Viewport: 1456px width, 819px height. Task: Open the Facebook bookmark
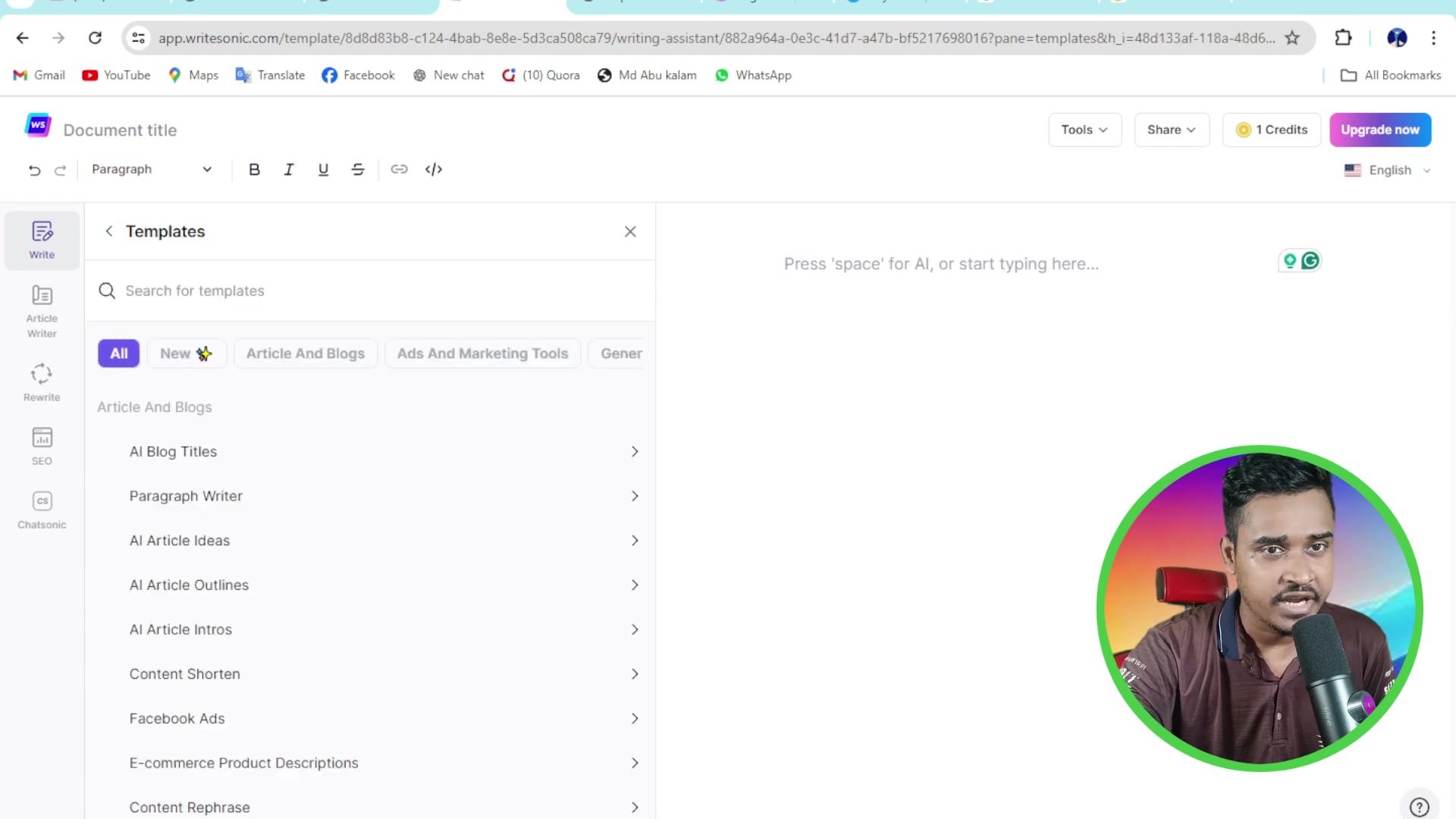(x=358, y=75)
